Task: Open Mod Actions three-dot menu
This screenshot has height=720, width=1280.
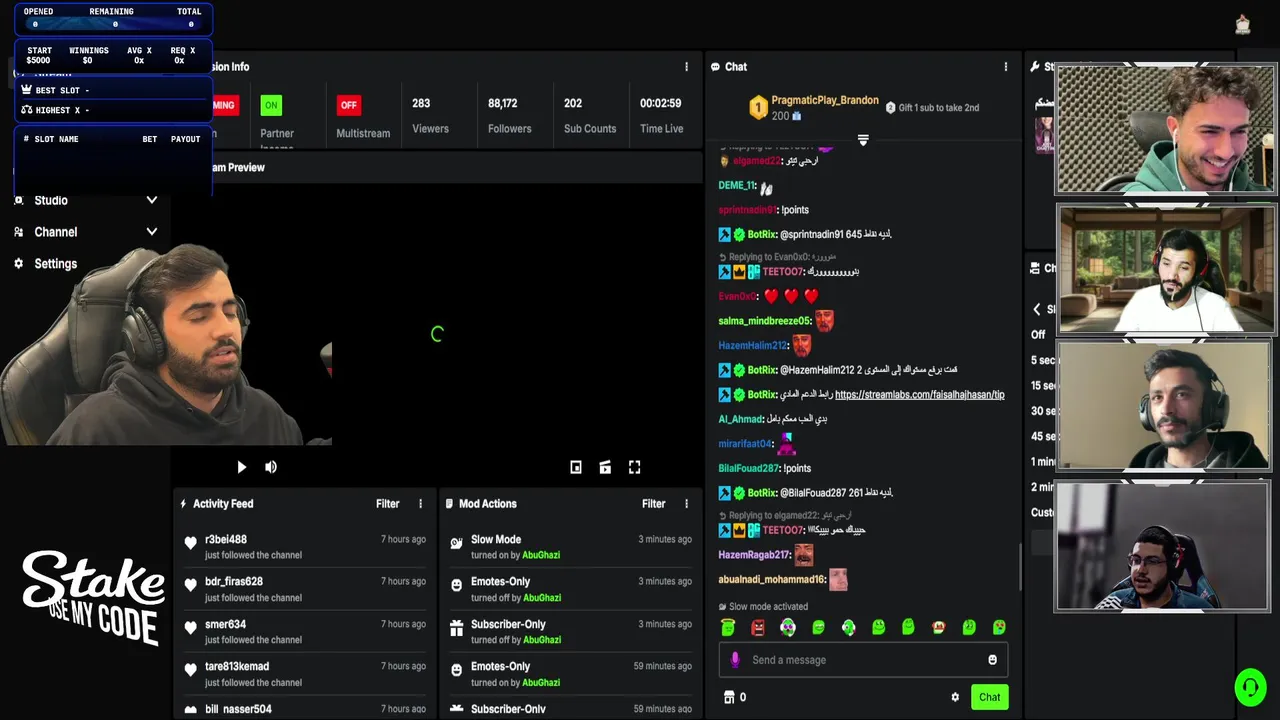Action: (686, 504)
